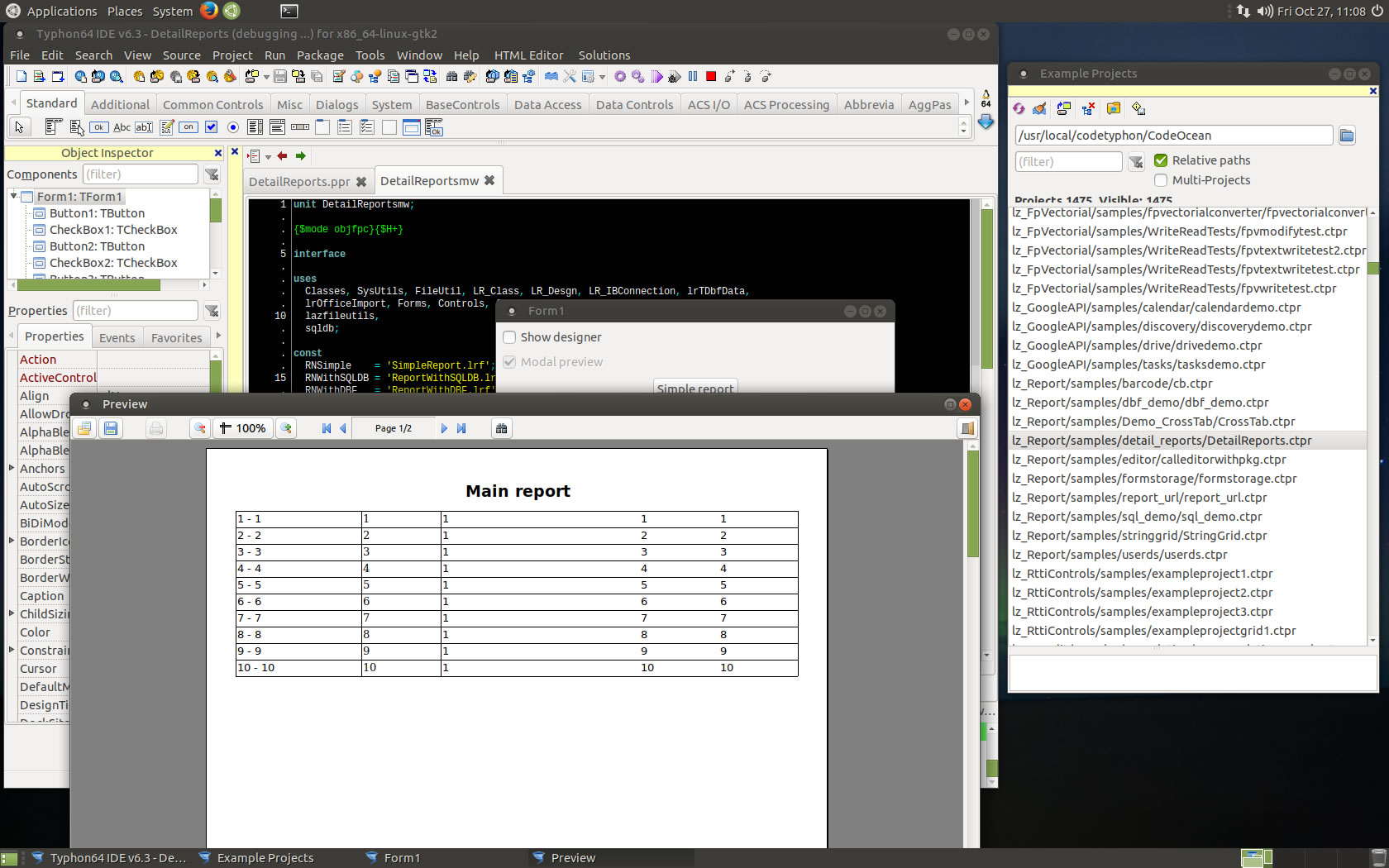Open a report file in Preview toolbar

point(84,428)
